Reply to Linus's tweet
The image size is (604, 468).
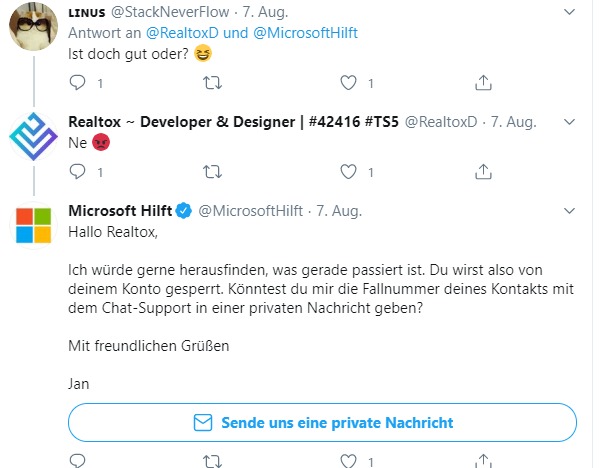[77, 82]
